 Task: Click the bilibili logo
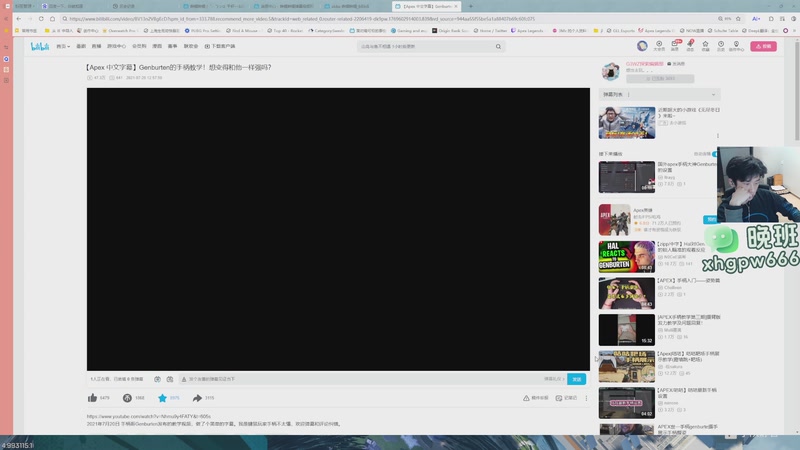pos(40,46)
